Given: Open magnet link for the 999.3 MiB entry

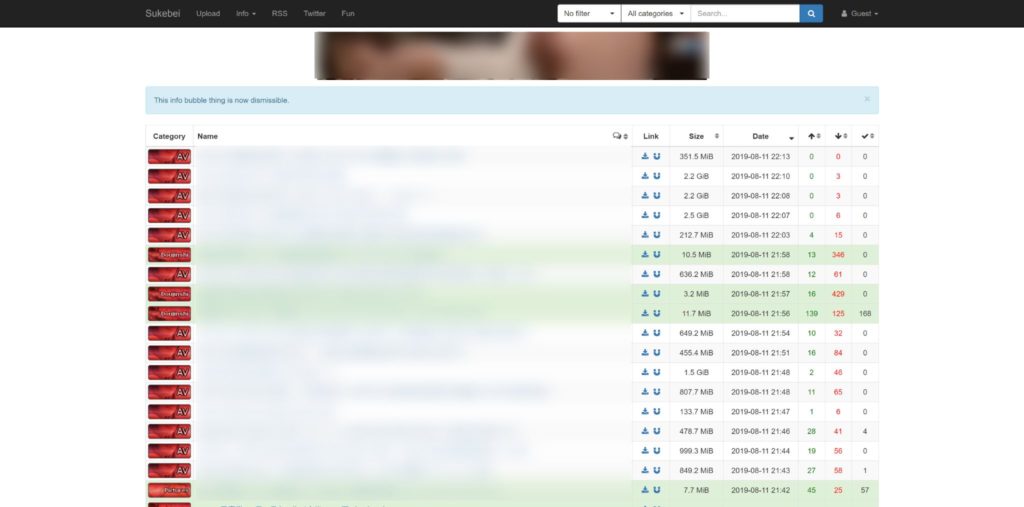Looking at the screenshot, I should point(657,451).
